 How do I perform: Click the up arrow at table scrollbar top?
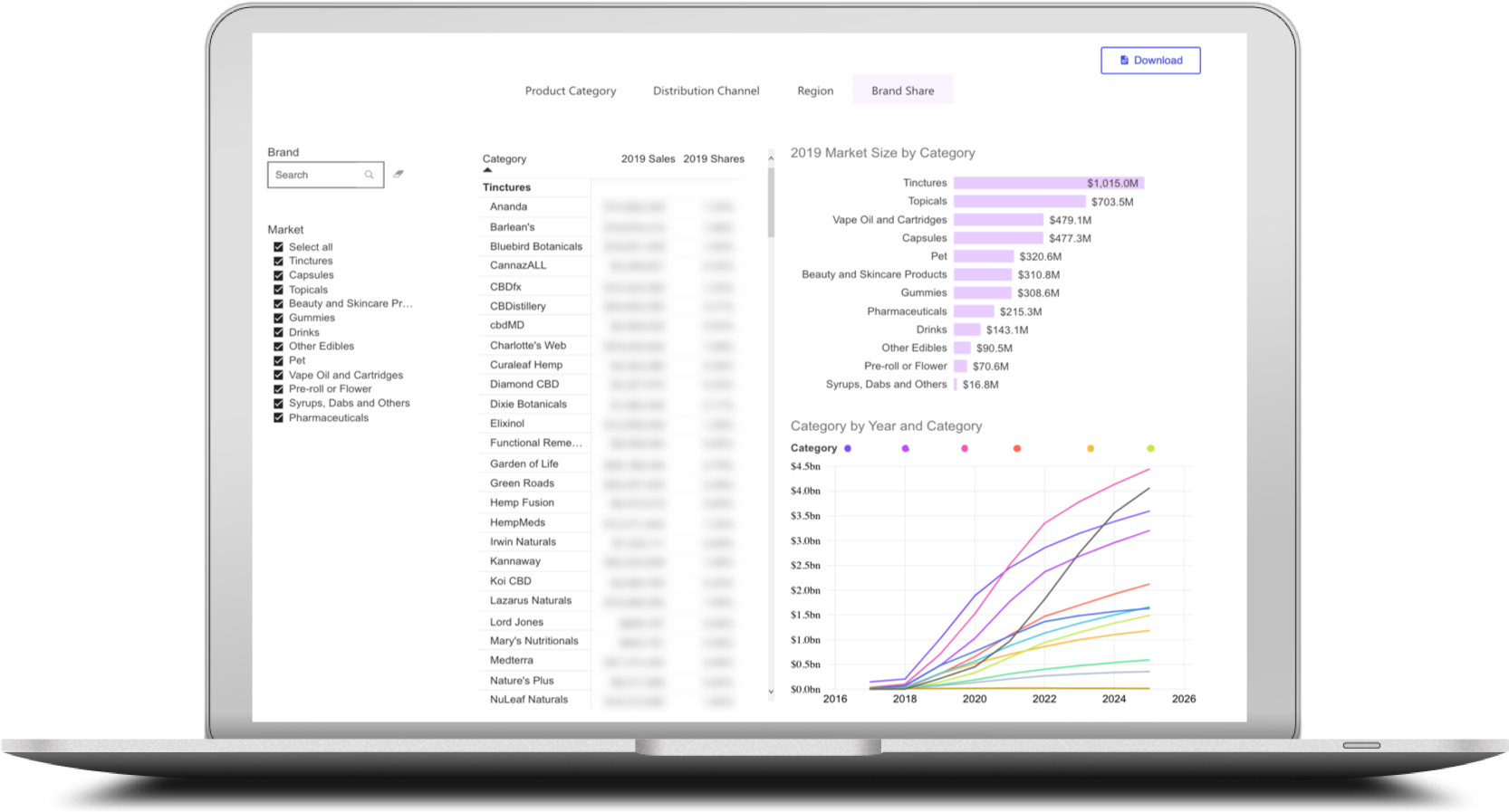click(x=771, y=158)
